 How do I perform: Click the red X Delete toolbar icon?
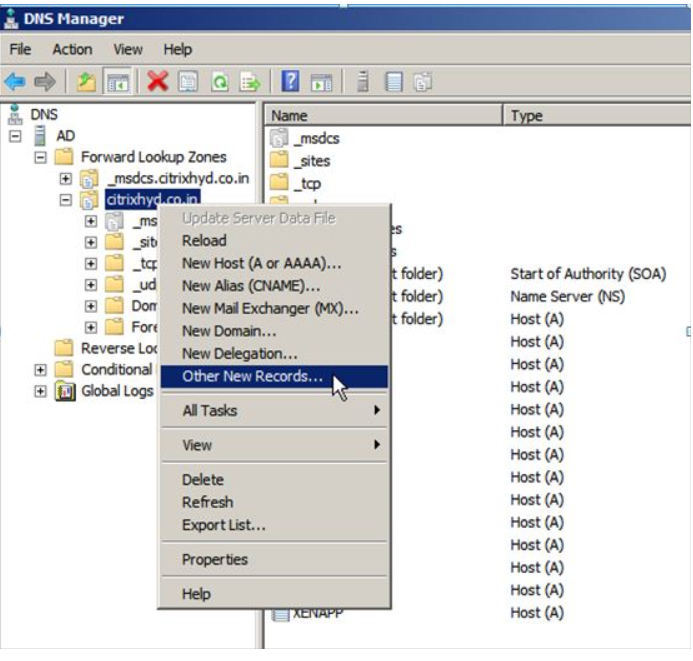157,82
